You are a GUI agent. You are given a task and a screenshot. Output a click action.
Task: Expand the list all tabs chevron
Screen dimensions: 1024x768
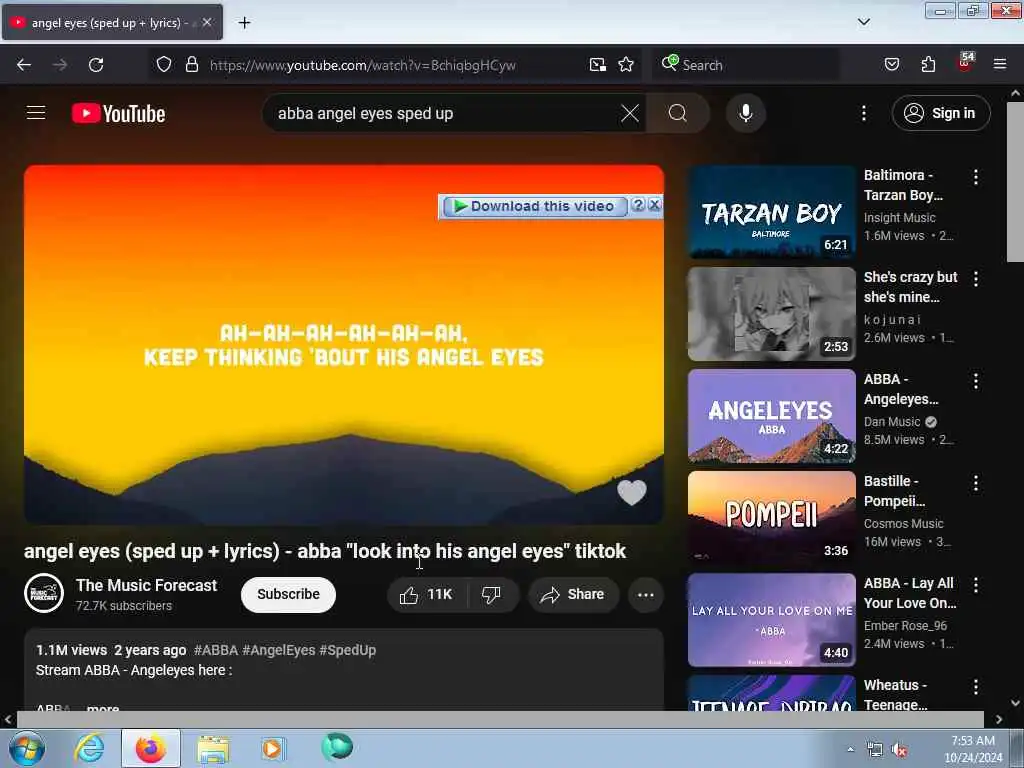click(863, 22)
